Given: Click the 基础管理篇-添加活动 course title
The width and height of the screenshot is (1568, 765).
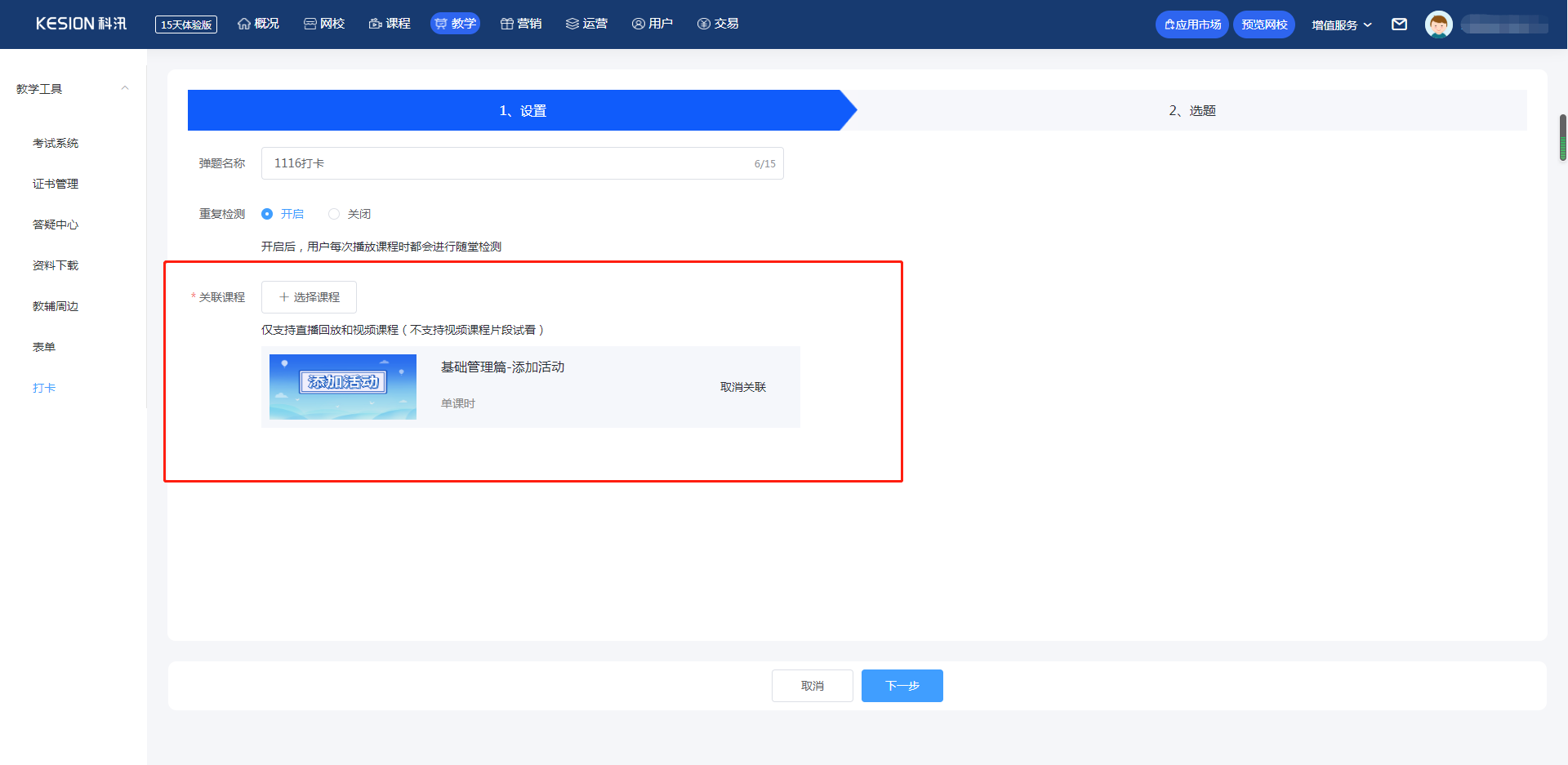Looking at the screenshot, I should pyautogui.click(x=502, y=367).
